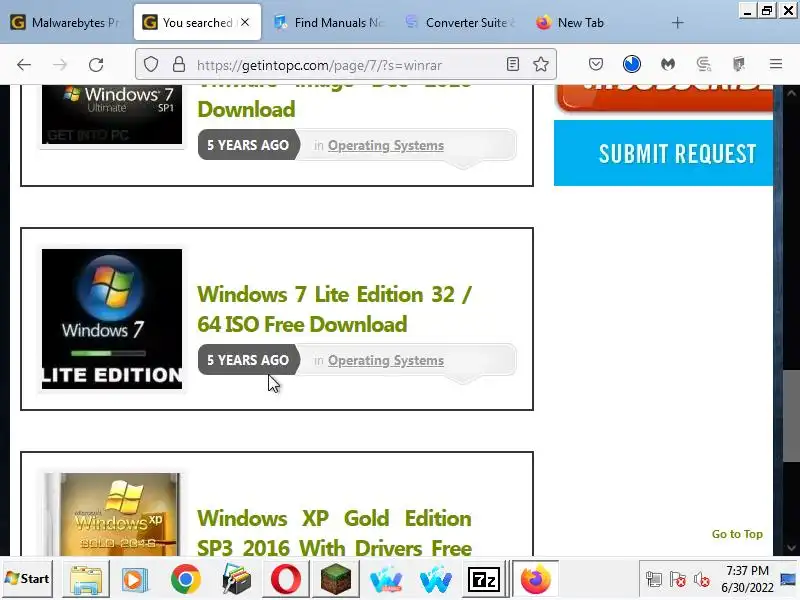Click the search extension icon in toolbar
Viewport: 800px width, 600px height.
click(x=704, y=64)
